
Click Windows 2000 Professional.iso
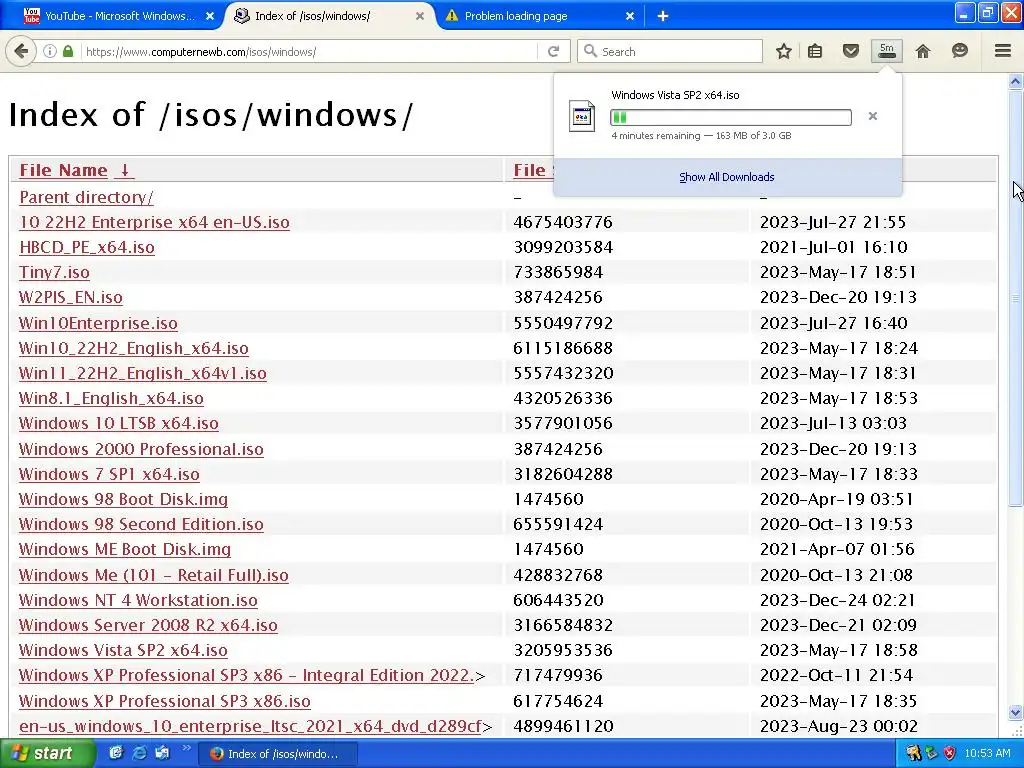click(x=141, y=449)
